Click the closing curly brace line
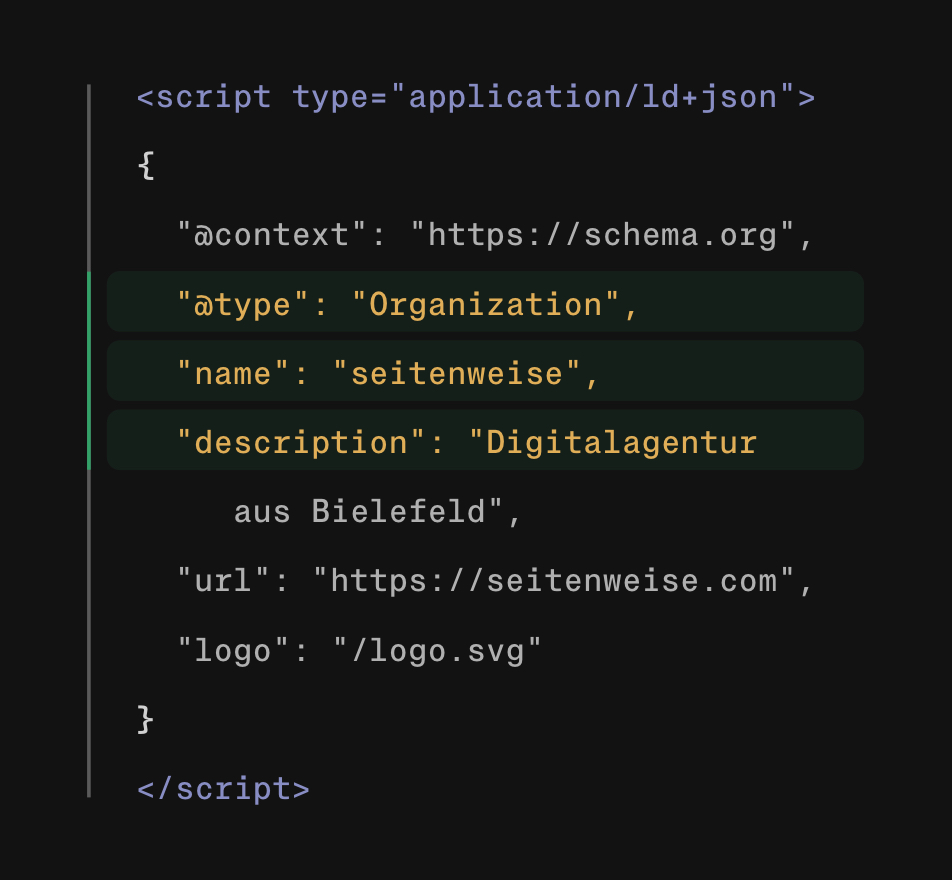 point(146,720)
